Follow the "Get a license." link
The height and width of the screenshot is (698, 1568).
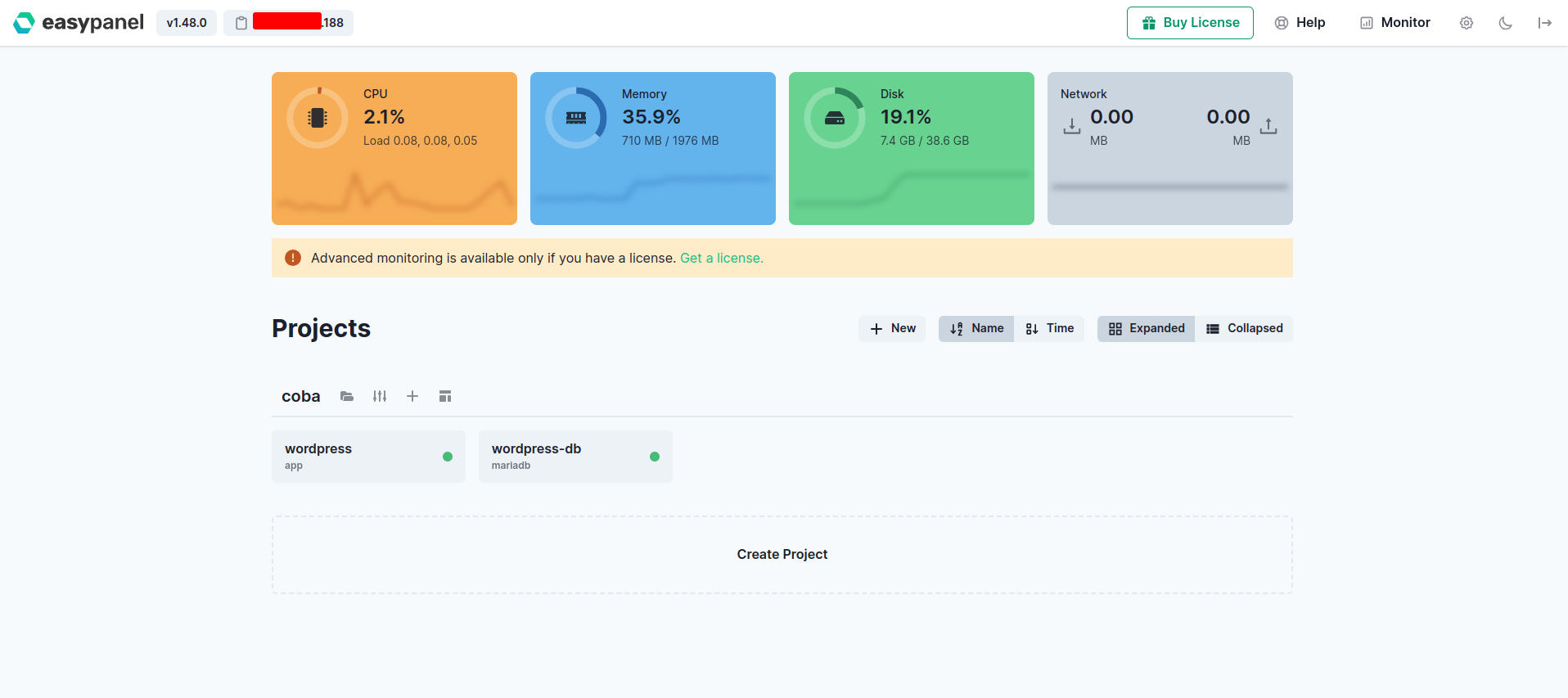point(722,258)
